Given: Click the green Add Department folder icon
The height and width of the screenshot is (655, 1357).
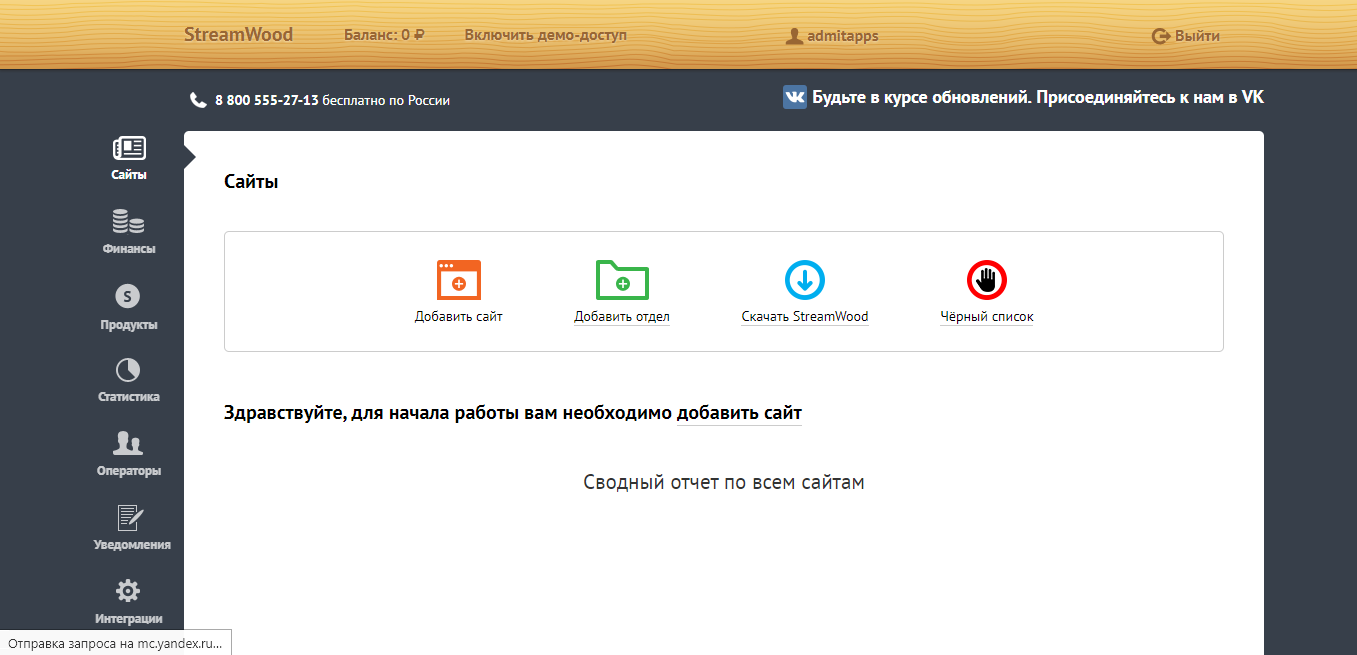Looking at the screenshot, I should (622, 280).
